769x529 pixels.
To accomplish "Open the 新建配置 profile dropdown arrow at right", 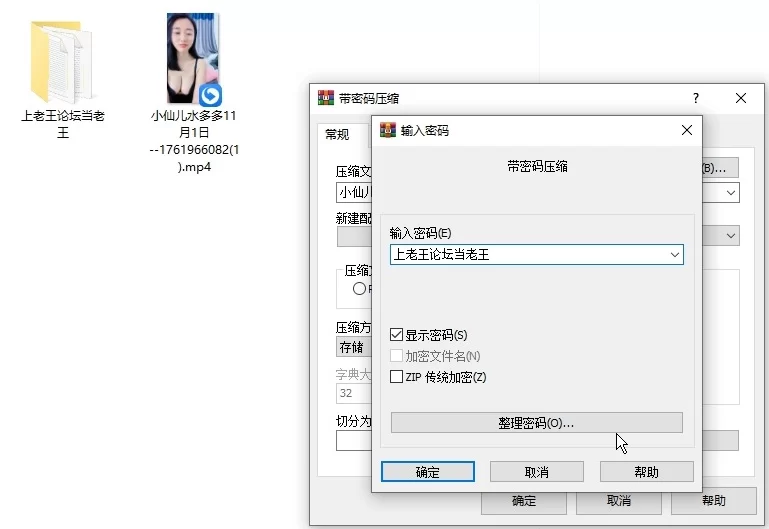I will pyautogui.click(x=730, y=236).
